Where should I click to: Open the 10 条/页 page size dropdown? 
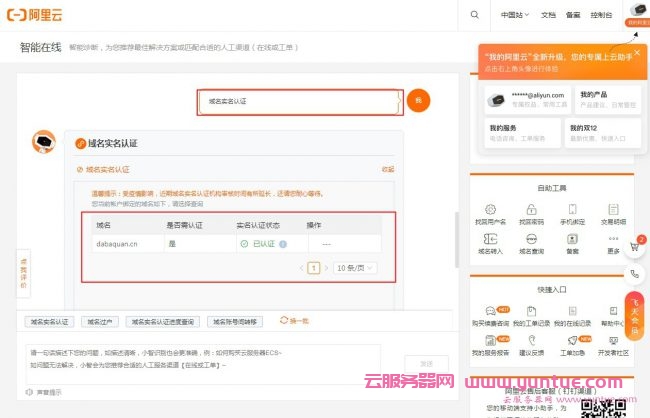coord(355,268)
